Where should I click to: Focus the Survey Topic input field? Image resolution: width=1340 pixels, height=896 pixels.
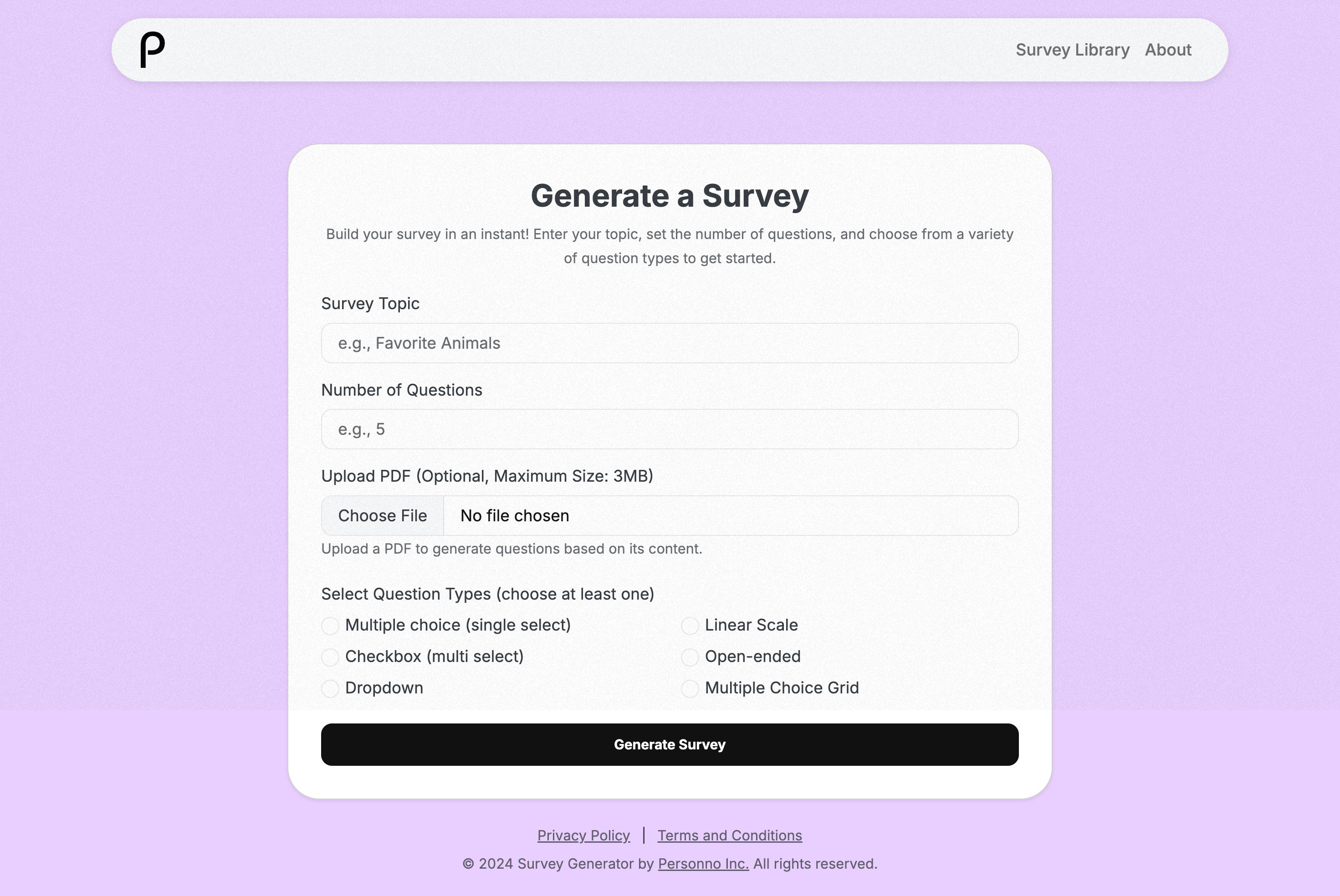[x=670, y=343]
